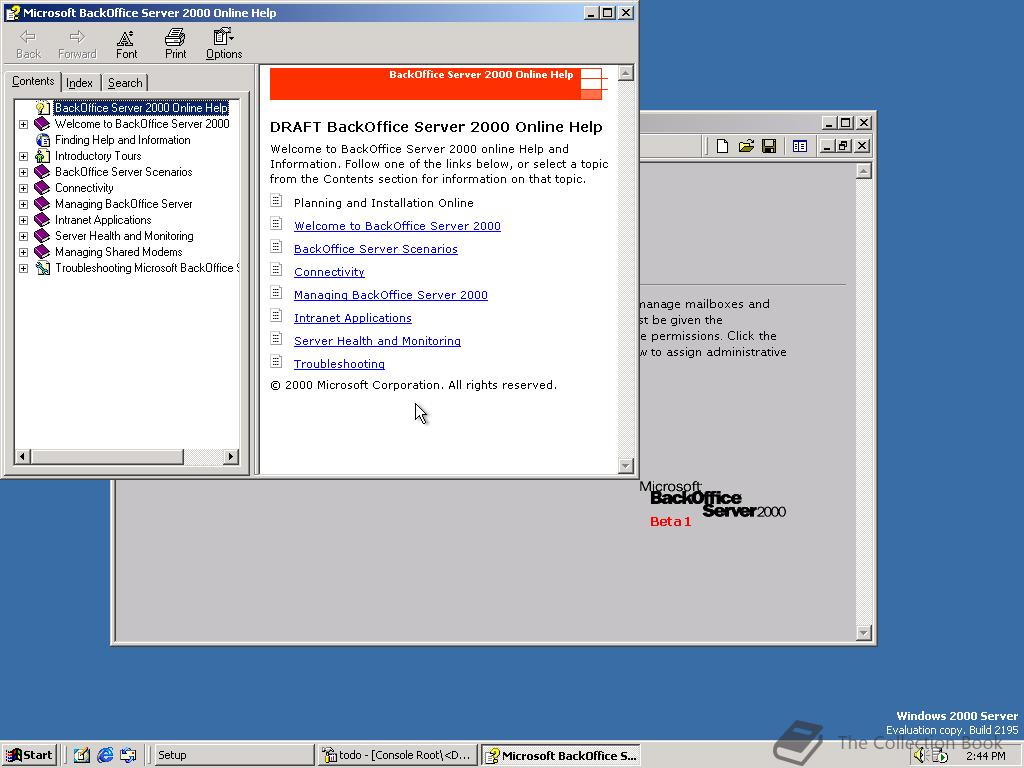Switch to Setup taskbar button
This screenshot has height=768, width=1024.
coord(233,756)
